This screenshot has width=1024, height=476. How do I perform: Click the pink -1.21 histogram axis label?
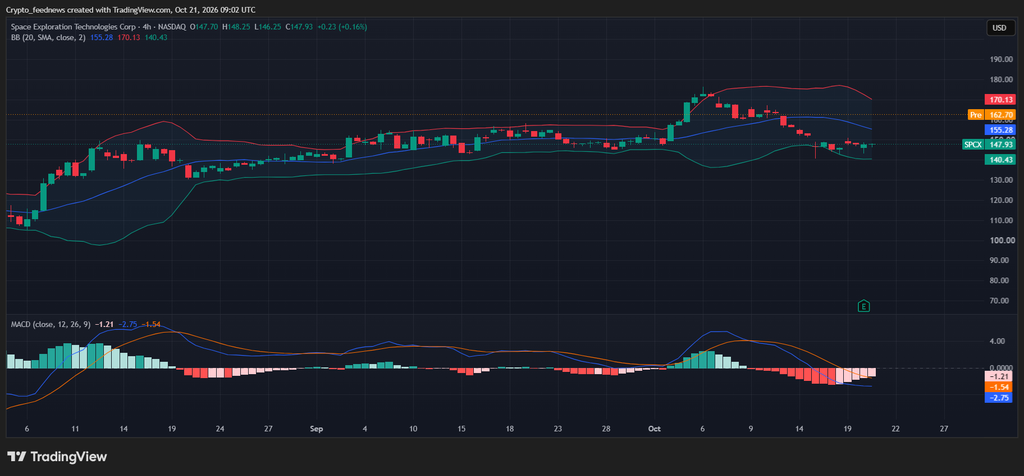tap(1000, 377)
